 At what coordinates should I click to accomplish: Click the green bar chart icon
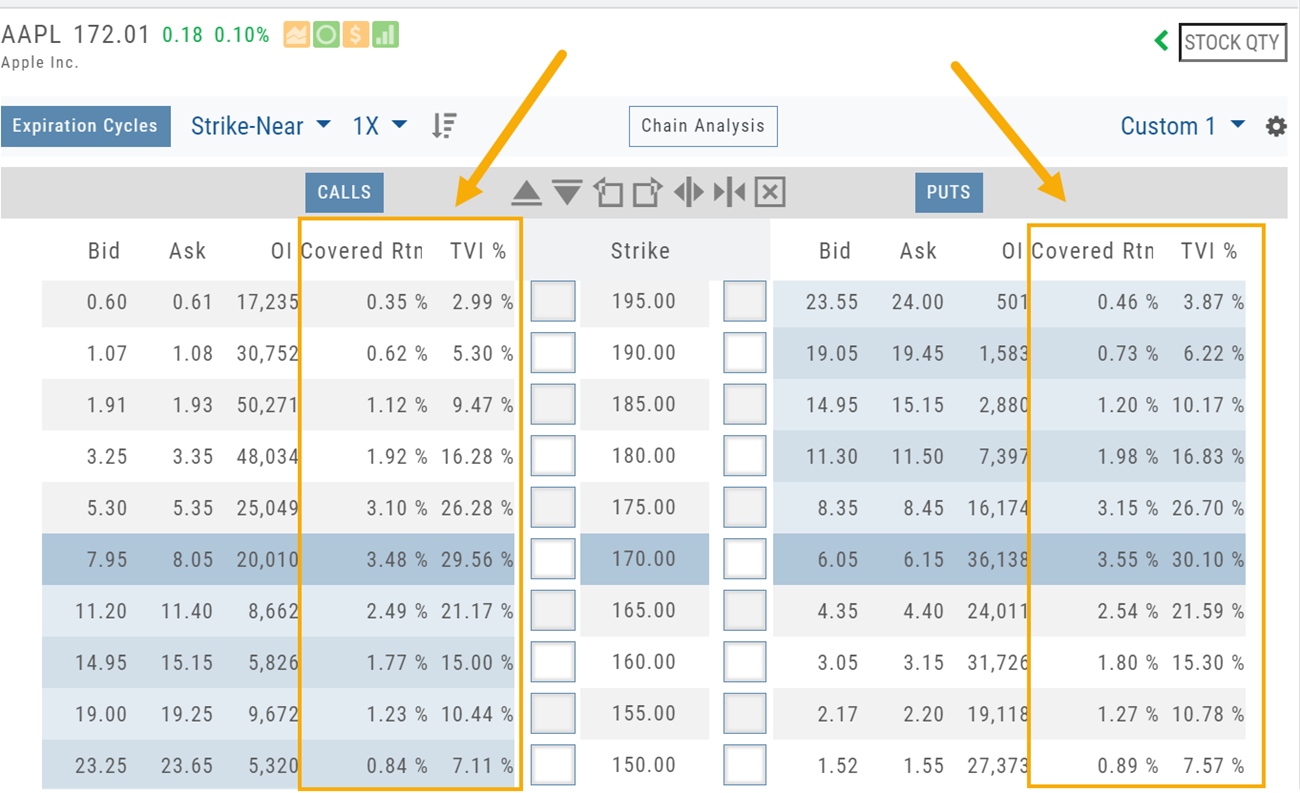point(385,35)
